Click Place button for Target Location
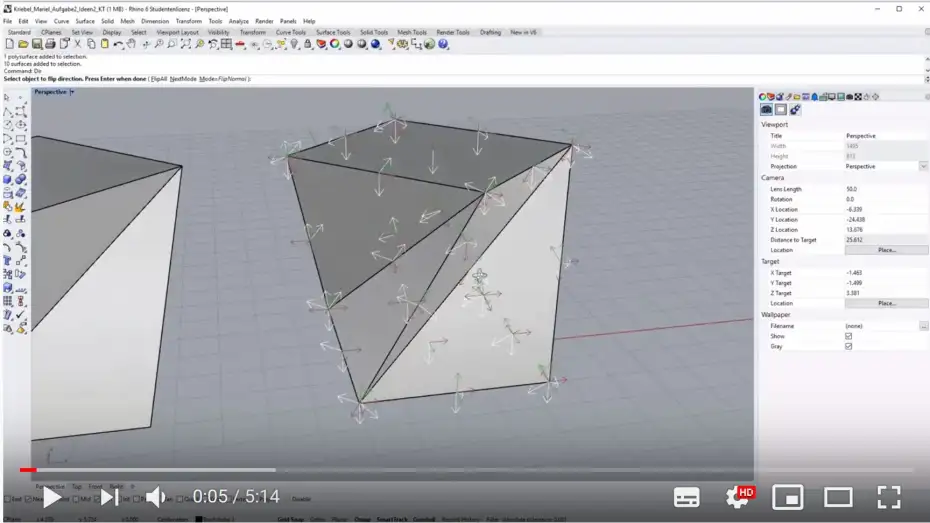This screenshot has width=930, height=523. (x=886, y=303)
